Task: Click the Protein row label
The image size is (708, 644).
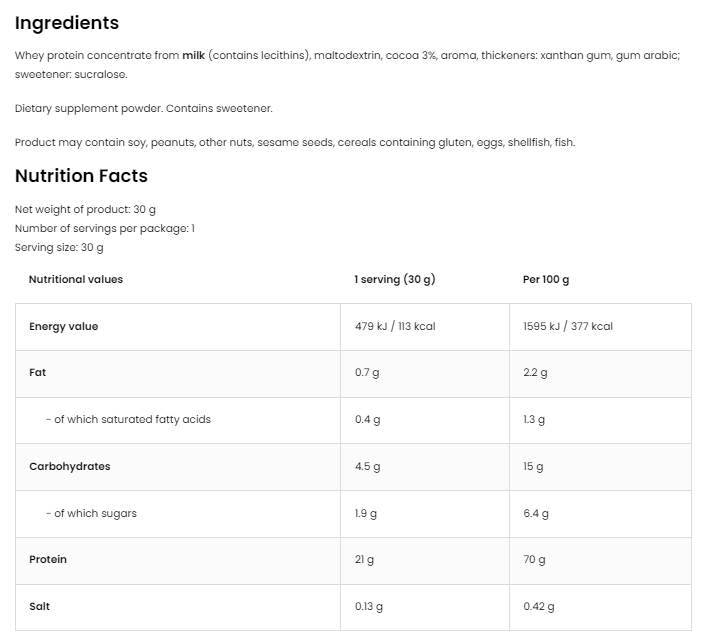Action: pyautogui.click(x=48, y=560)
